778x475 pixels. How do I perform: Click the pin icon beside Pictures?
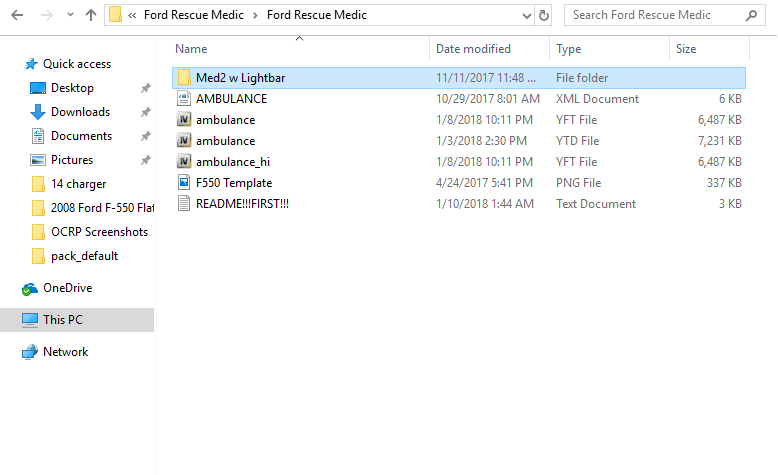pyautogui.click(x=145, y=160)
